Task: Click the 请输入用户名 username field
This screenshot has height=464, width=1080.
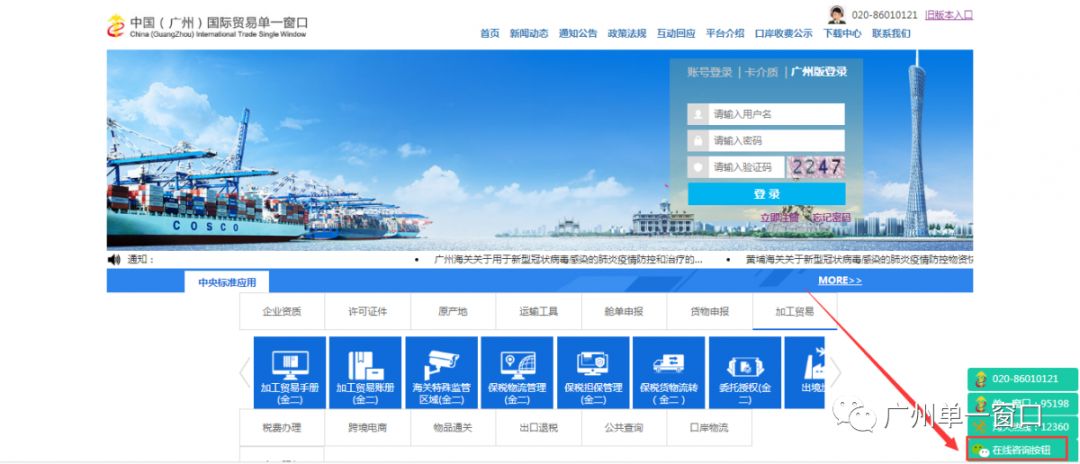Action: pyautogui.click(x=766, y=114)
